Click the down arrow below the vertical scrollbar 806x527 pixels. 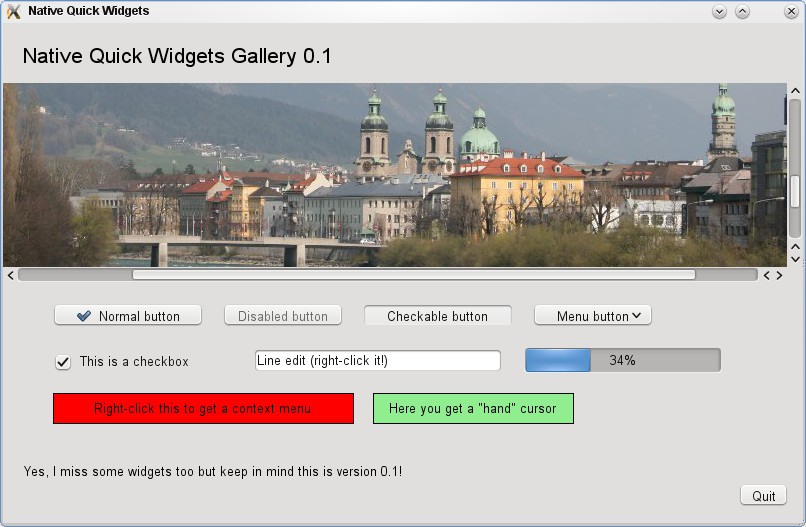coord(795,260)
